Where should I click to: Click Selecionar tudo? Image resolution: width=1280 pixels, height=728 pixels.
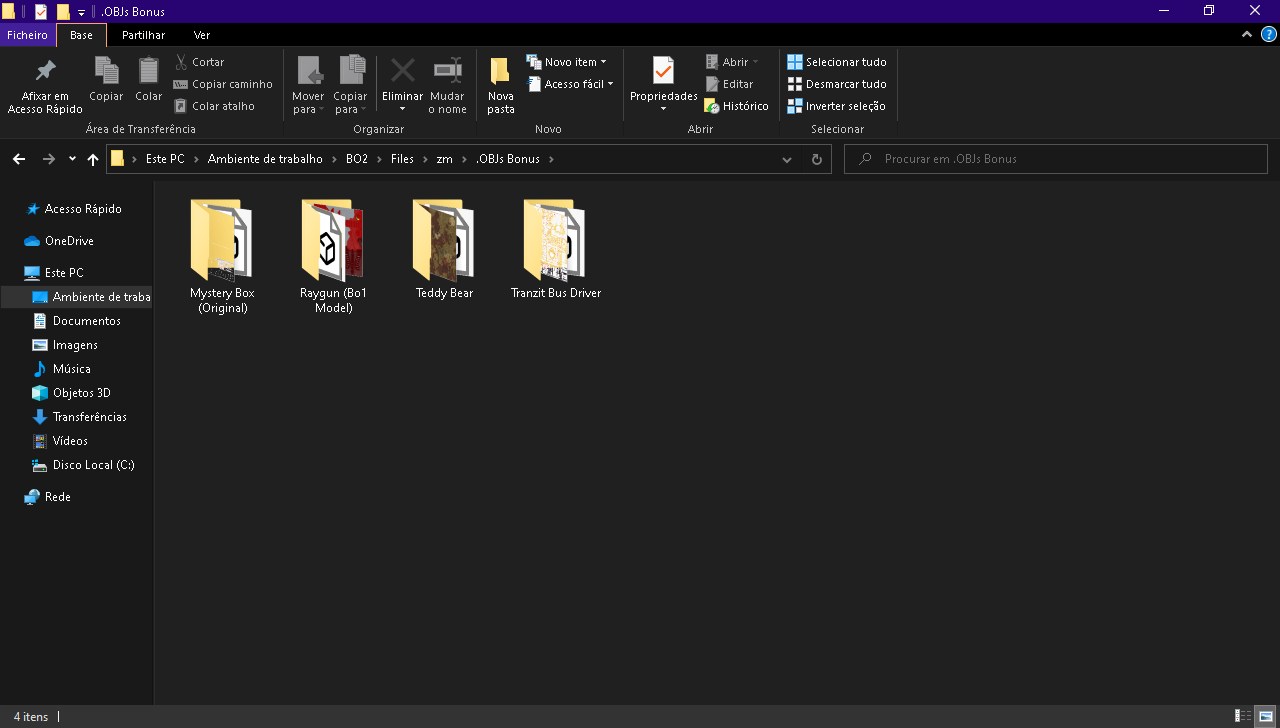tap(837, 62)
